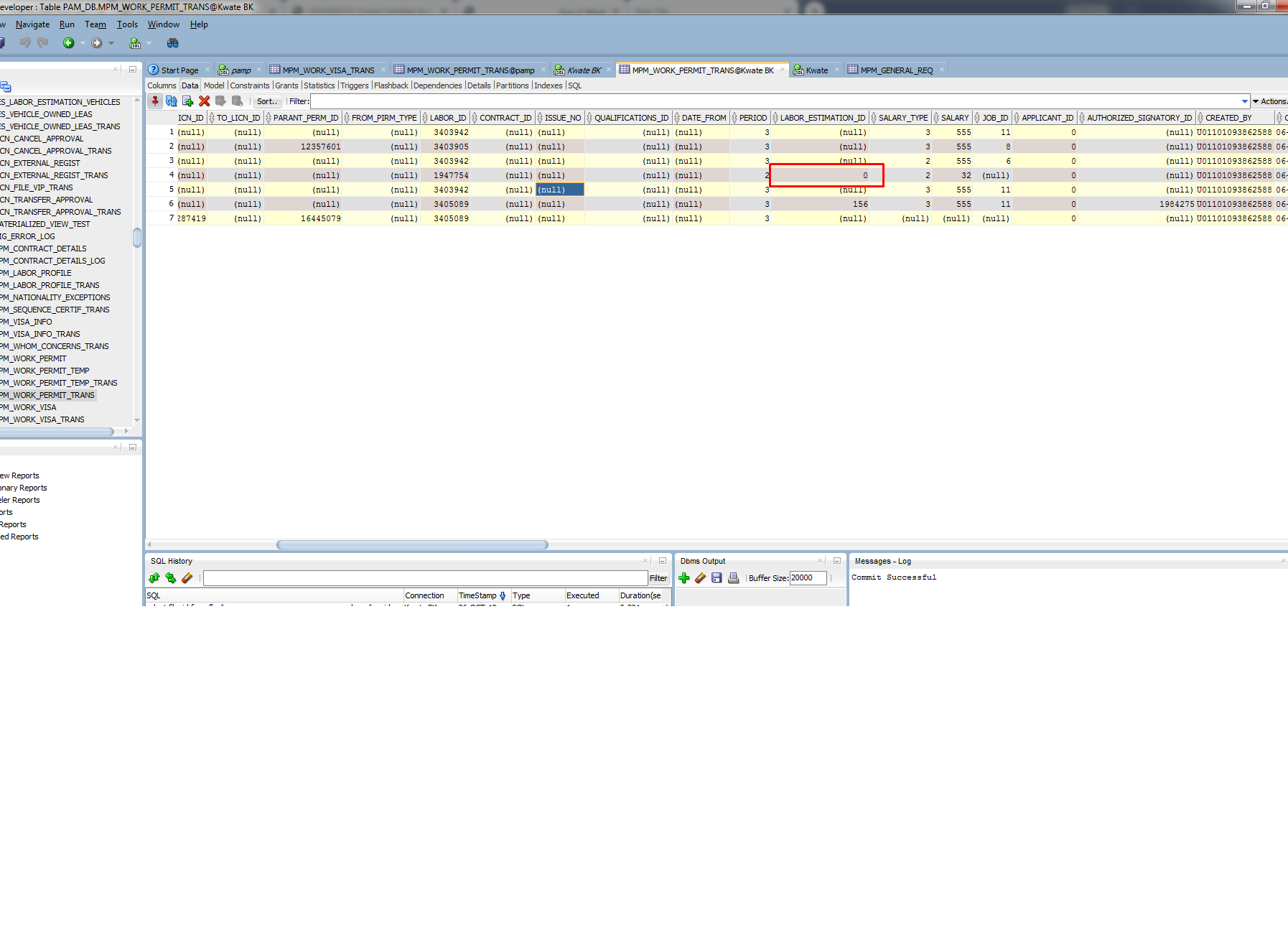Image resolution: width=1288 pixels, height=938 pixels.
Task: Click the binoculars Find DB Object icon
Action: click(172, 43)
